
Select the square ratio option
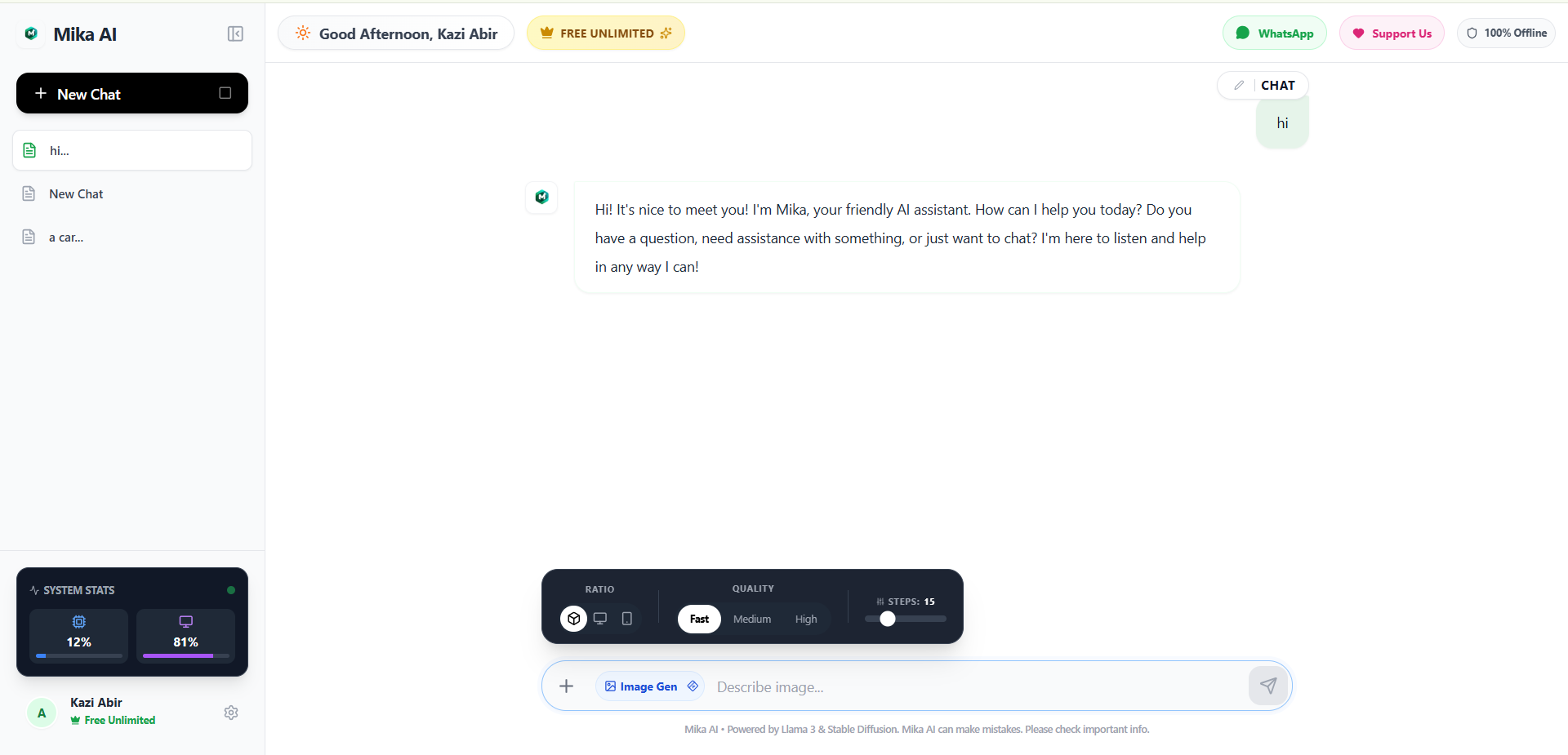[574, 619]
